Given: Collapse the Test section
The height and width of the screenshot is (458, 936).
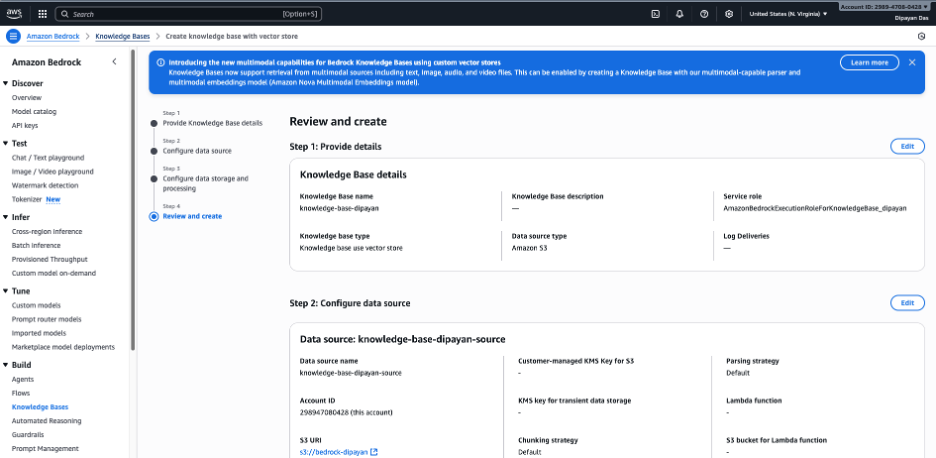Looking at the screenshot, I should [6, 143].
